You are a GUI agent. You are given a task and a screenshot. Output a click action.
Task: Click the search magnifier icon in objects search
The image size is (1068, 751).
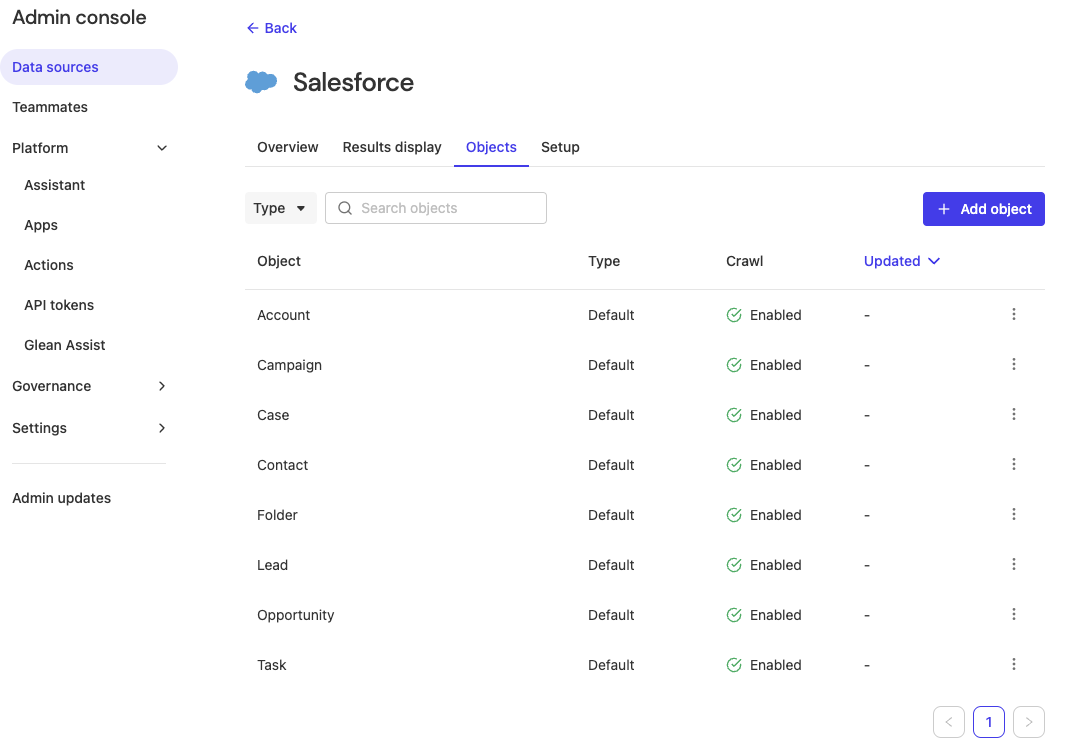click(x=345, y=207)
